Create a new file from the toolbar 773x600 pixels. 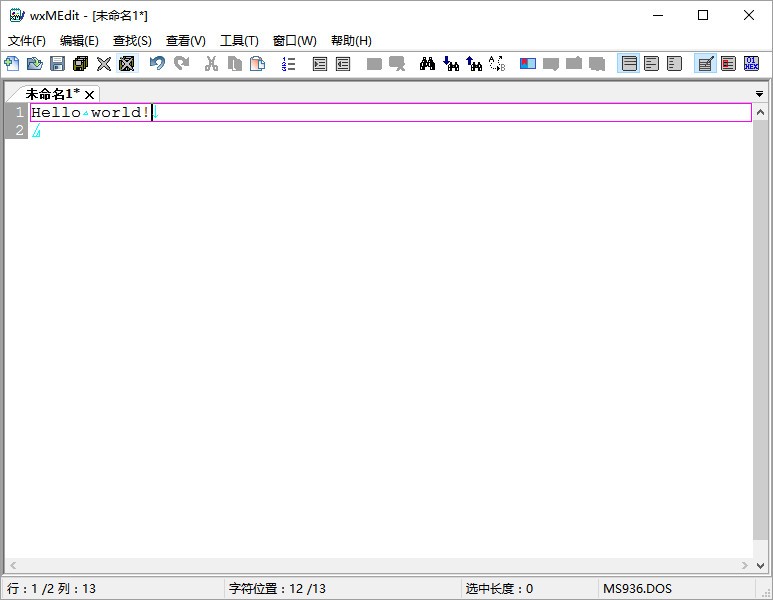(12, 64)
